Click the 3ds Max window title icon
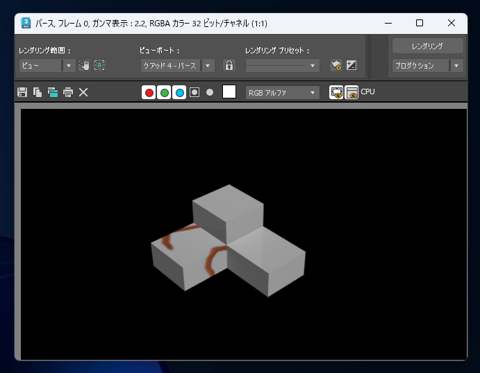This screenshot has height=373, width=480. (26, 23)
